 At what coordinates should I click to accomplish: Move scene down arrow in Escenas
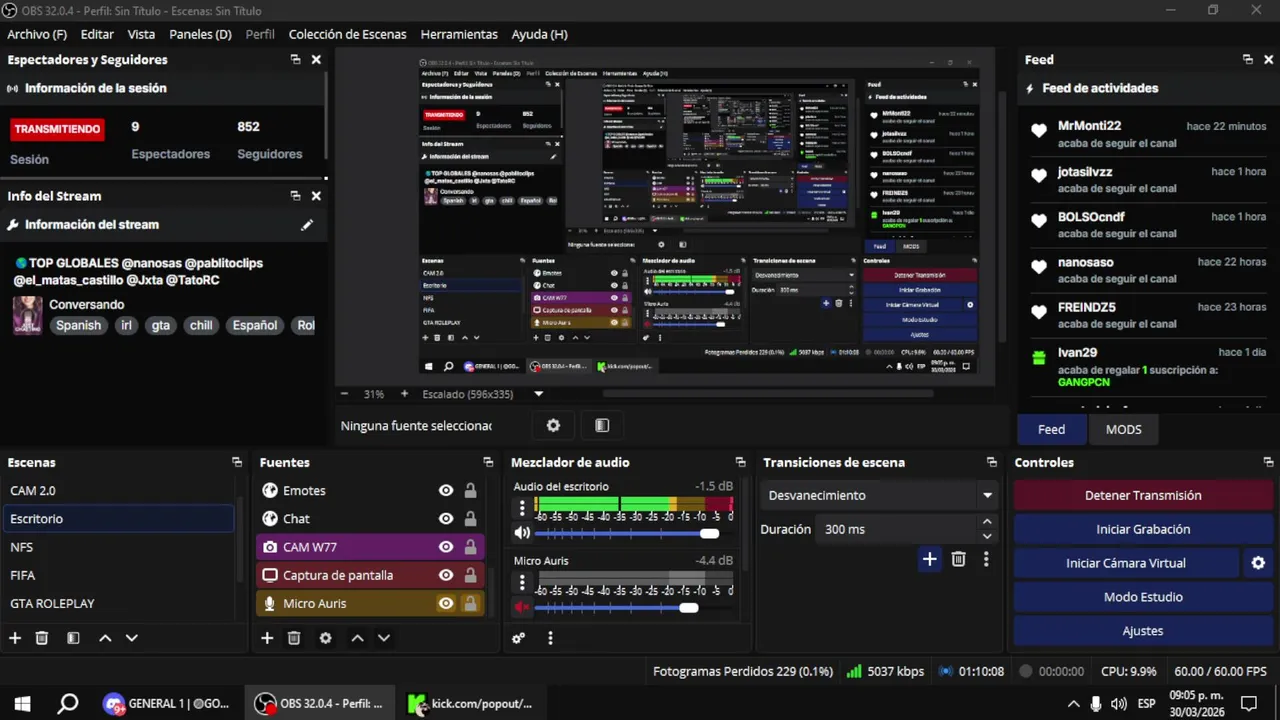(x=131, y=638)
